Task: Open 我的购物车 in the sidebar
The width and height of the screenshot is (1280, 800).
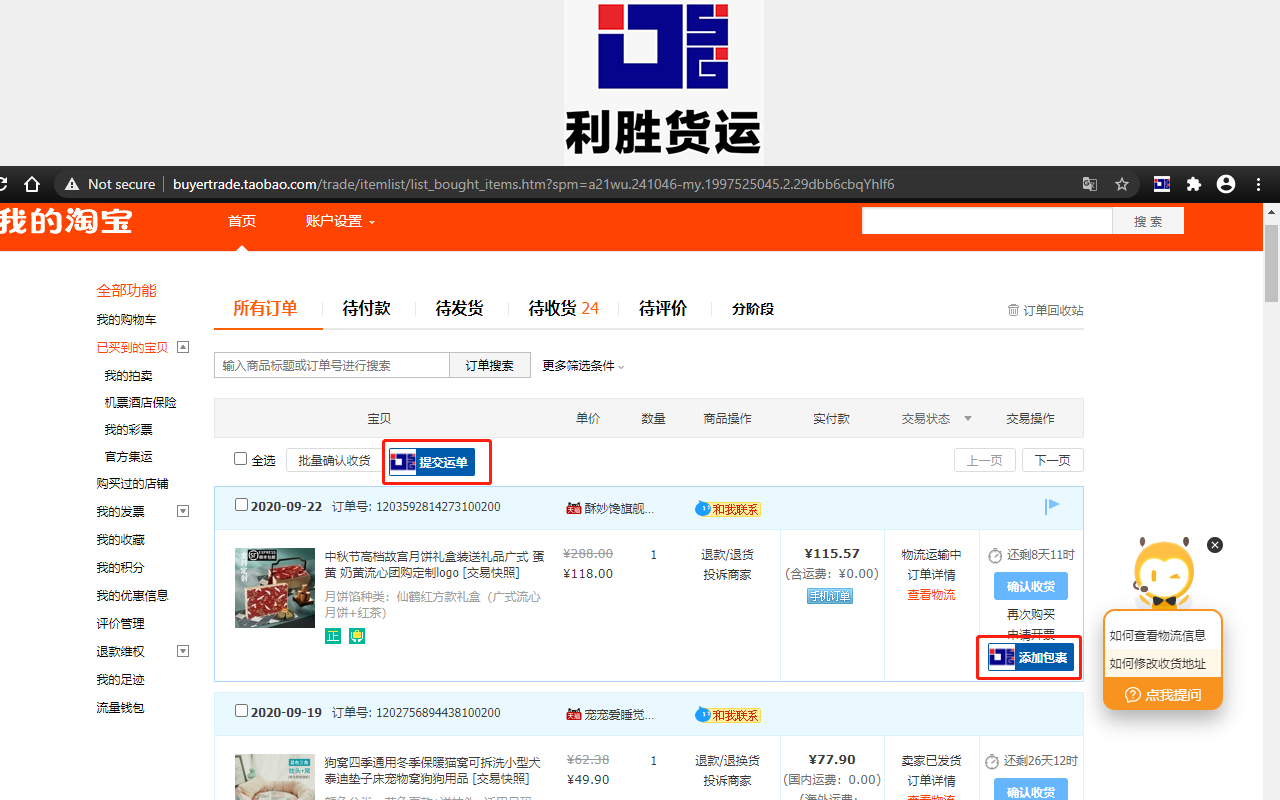Action: point(126,319)
